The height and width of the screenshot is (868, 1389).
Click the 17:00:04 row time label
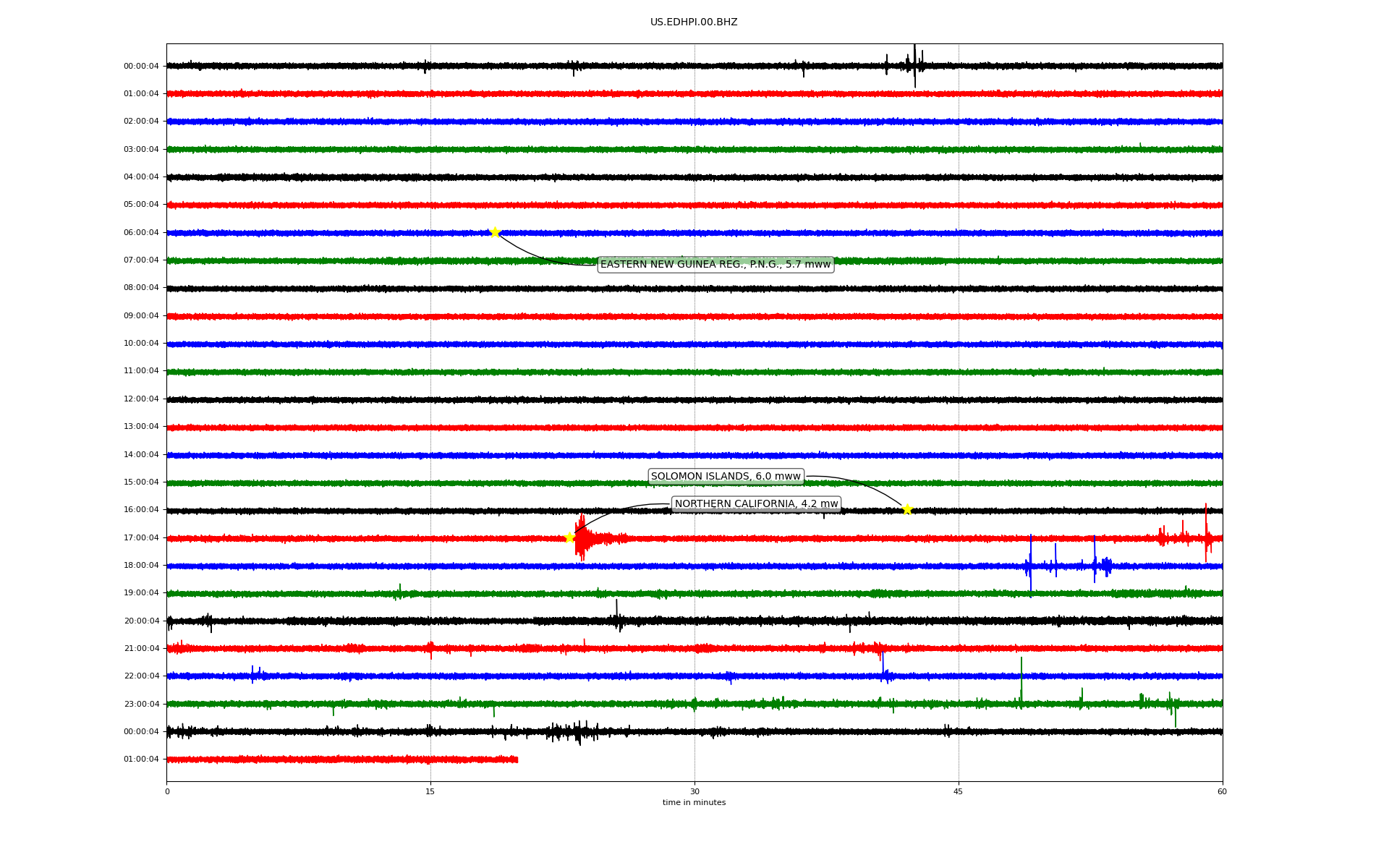(141, 537)
